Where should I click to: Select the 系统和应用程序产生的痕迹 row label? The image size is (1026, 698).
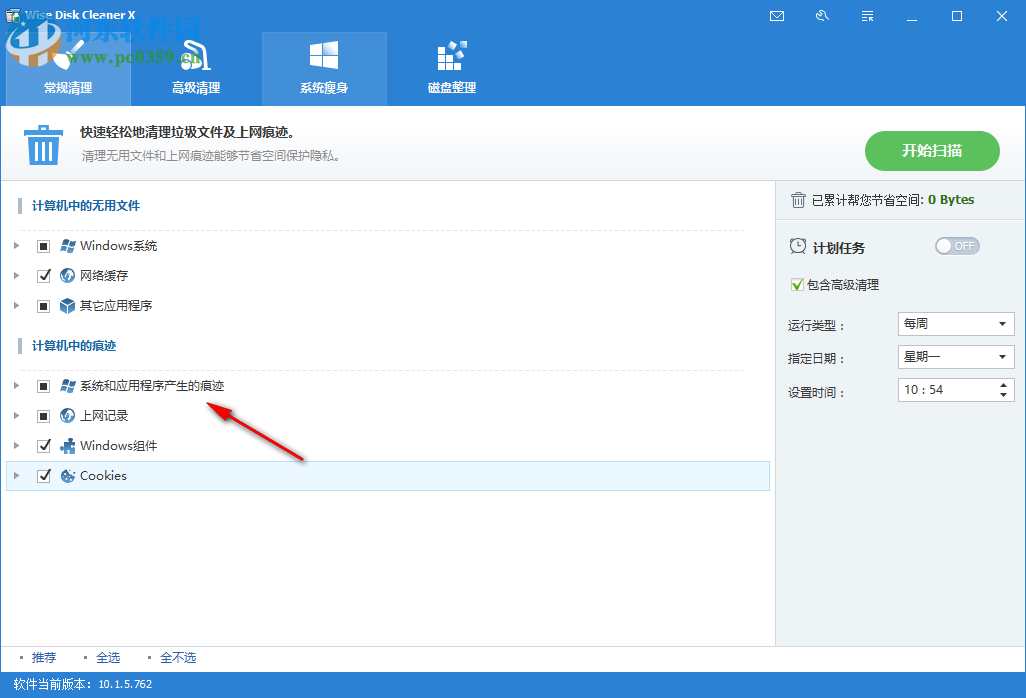pos(152,386)
